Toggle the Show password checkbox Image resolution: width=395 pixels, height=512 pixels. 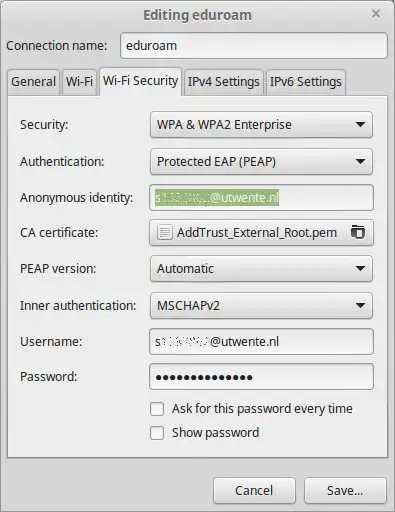click(x=157, y=433)
